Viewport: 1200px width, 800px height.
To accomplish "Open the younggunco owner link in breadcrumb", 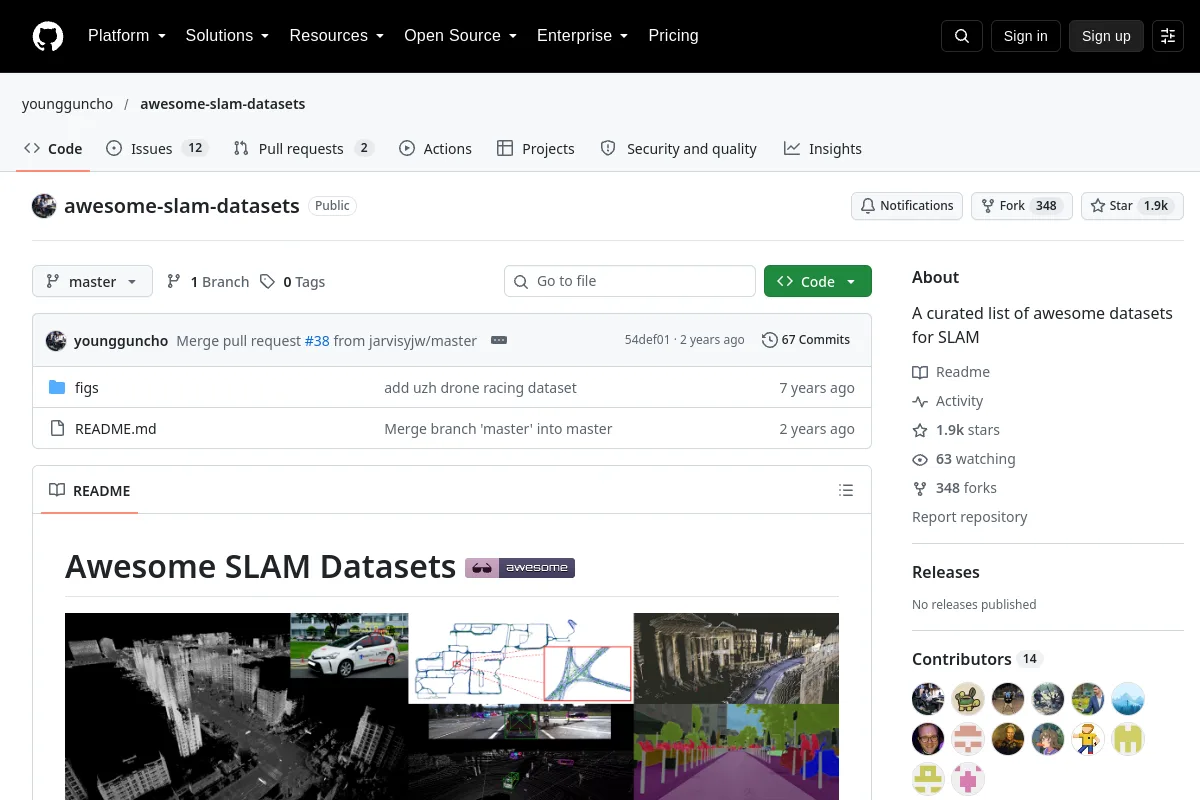I will pyautogui.click(x=67, y=104).
